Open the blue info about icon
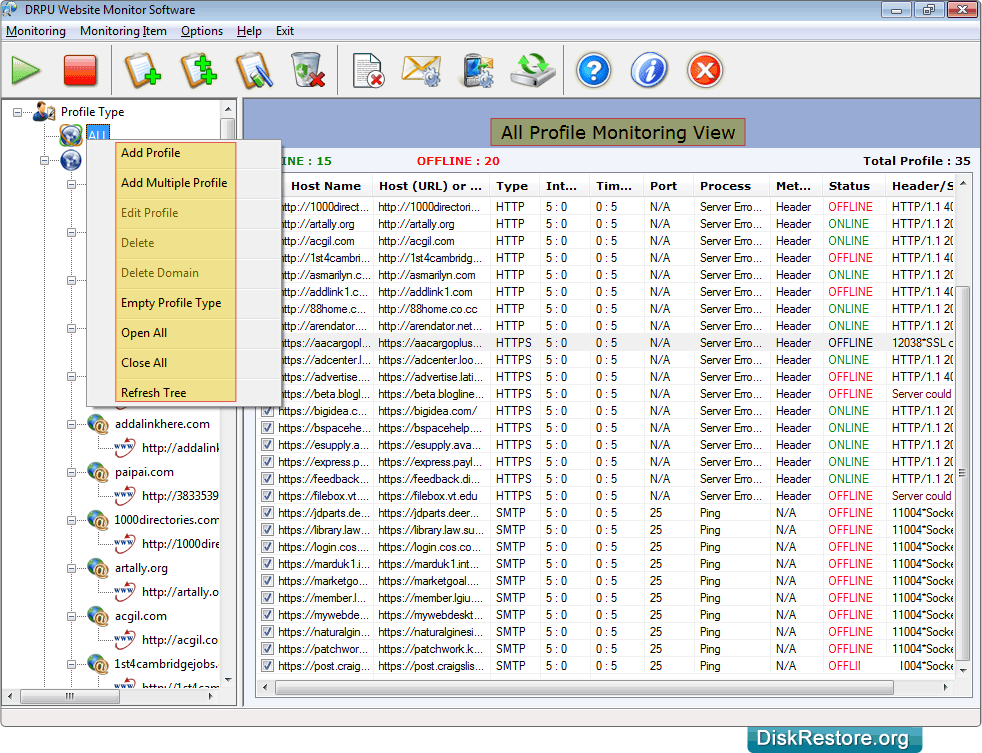 (x=649, y=70)
